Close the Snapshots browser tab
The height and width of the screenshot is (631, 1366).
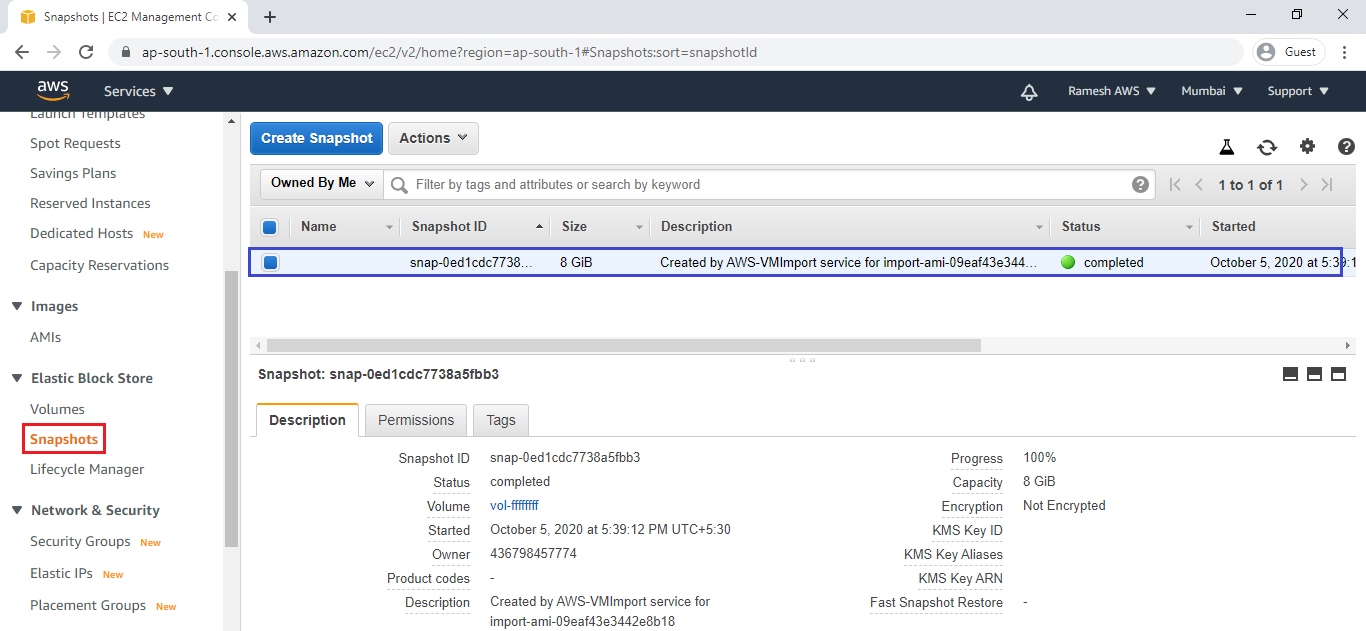(234, 17)
